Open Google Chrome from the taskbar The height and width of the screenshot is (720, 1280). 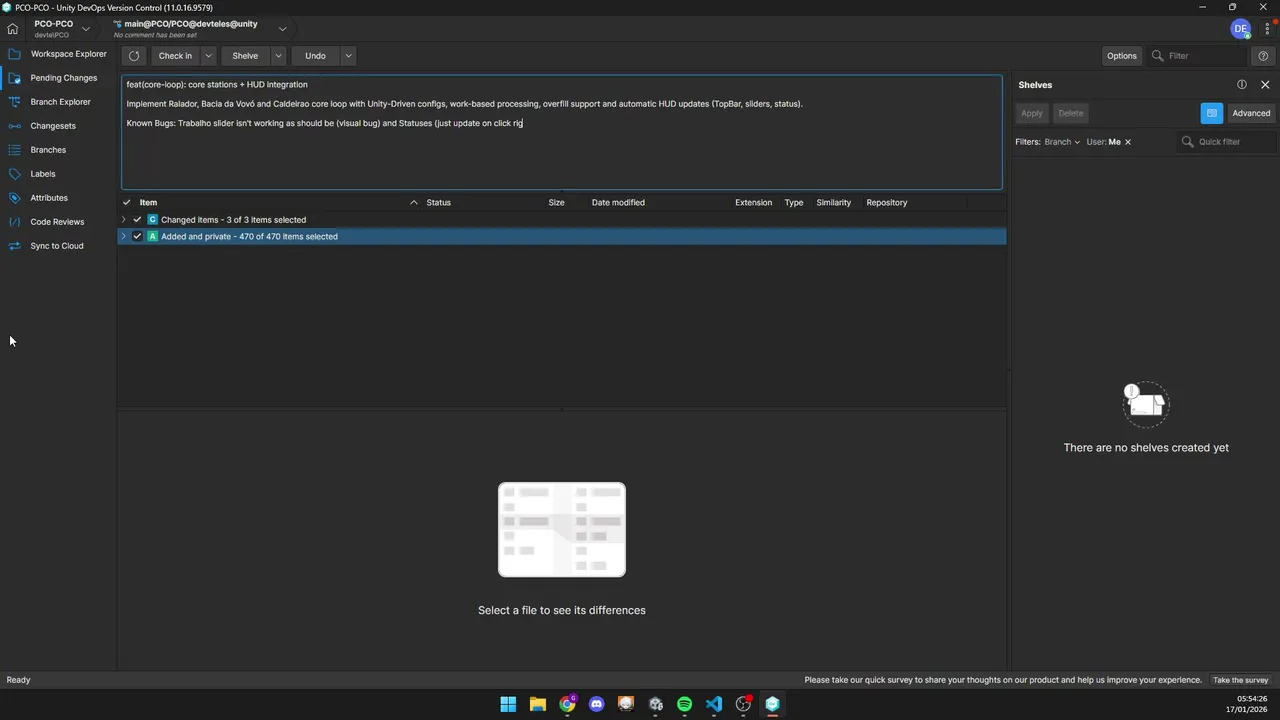point(567,704)
